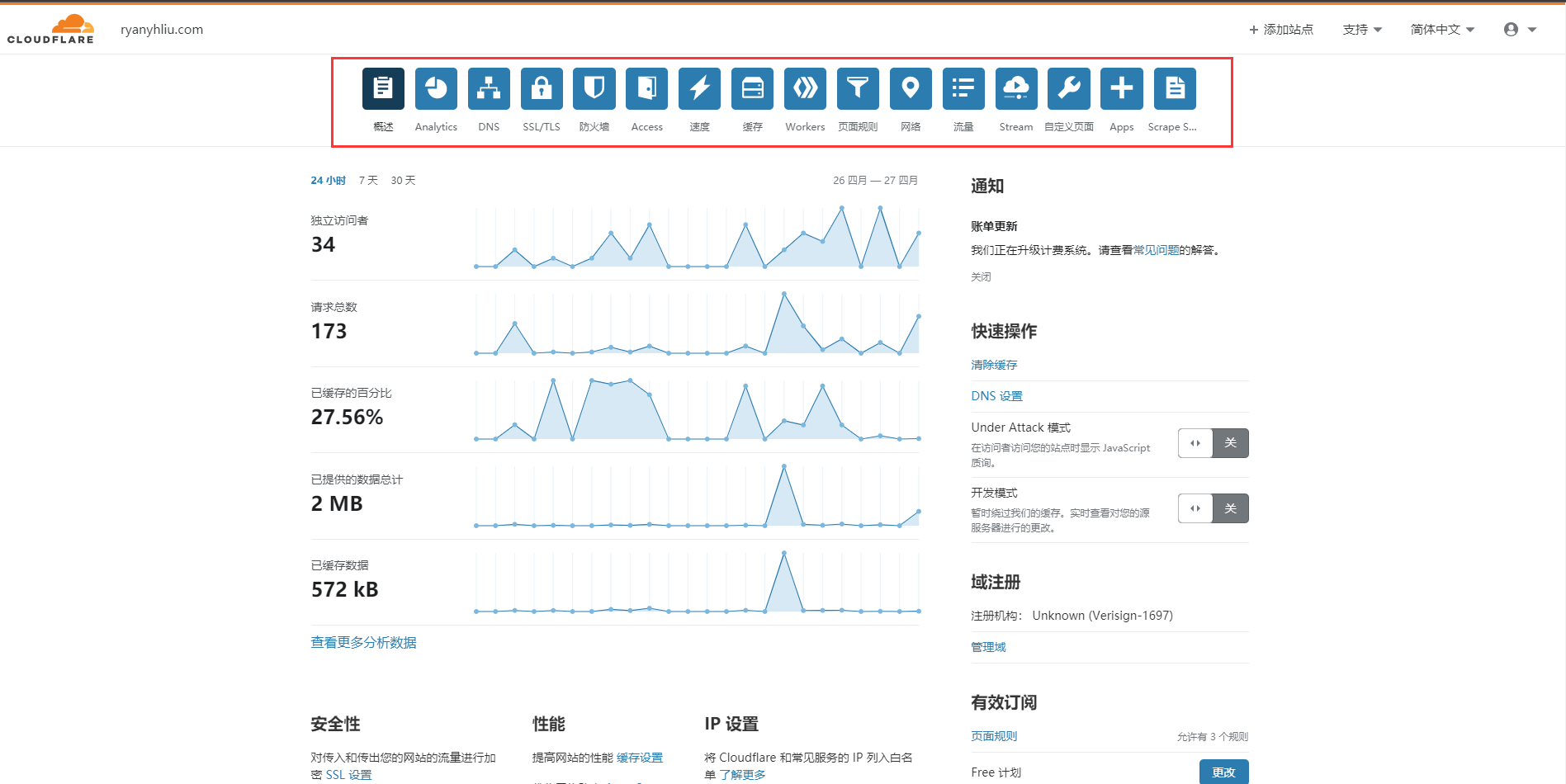The image size is (1566, 784).
Task: Open the 自定义页面 wrench icon
Action: coord(1069,88)
